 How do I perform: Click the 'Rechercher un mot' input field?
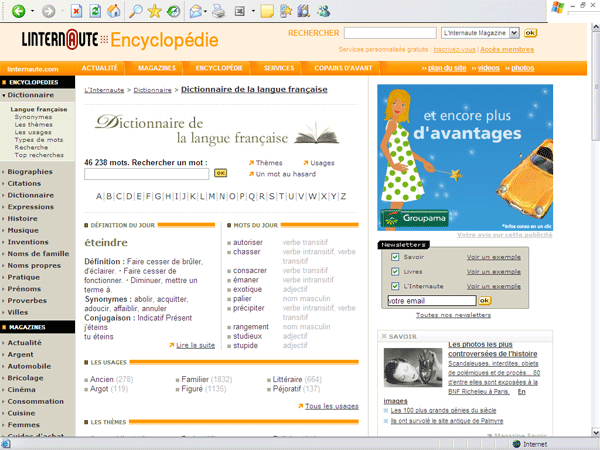pyautogui.click(x=147, y=174)
